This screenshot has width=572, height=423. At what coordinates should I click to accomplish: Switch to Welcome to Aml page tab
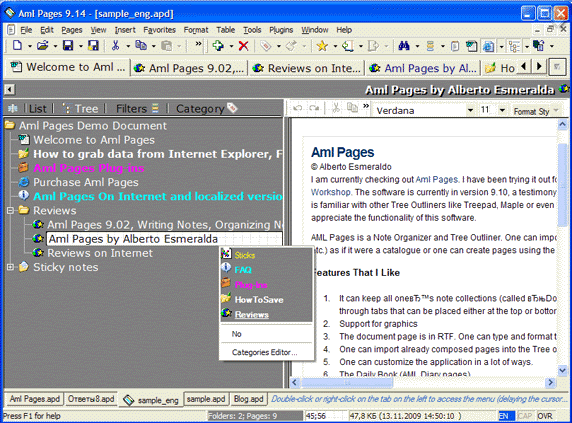click(67, 67)
